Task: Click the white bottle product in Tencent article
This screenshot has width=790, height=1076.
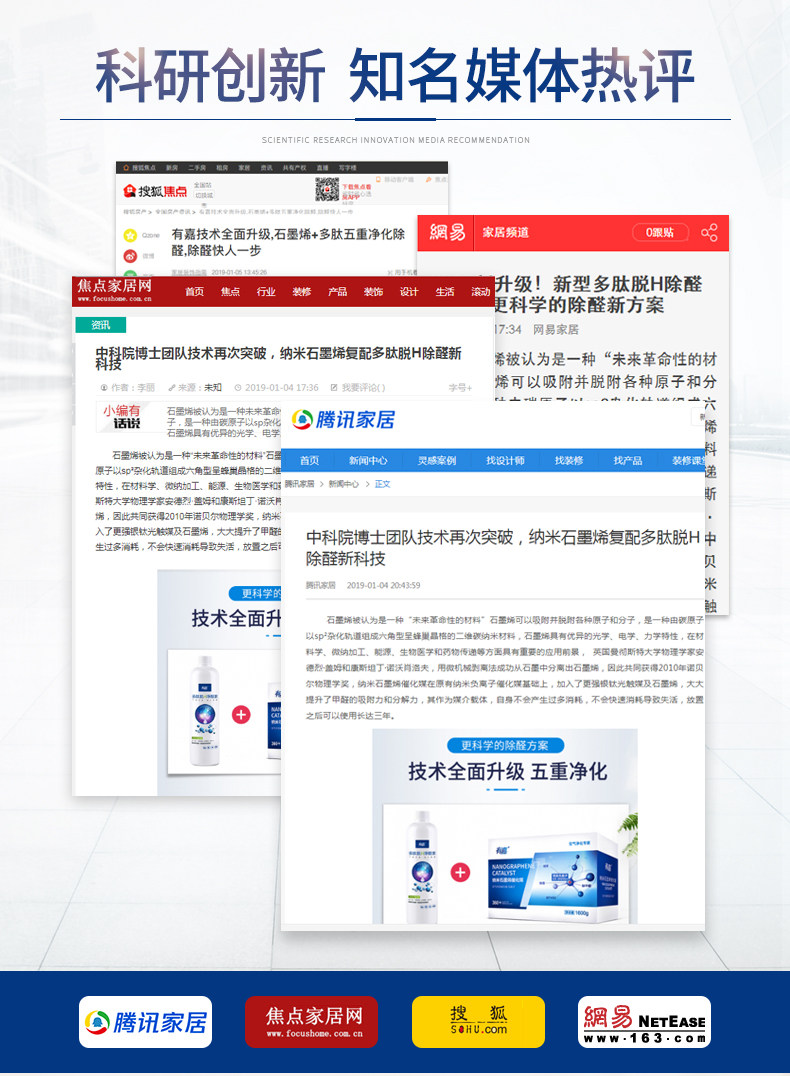Action: [x=422, y=865]
